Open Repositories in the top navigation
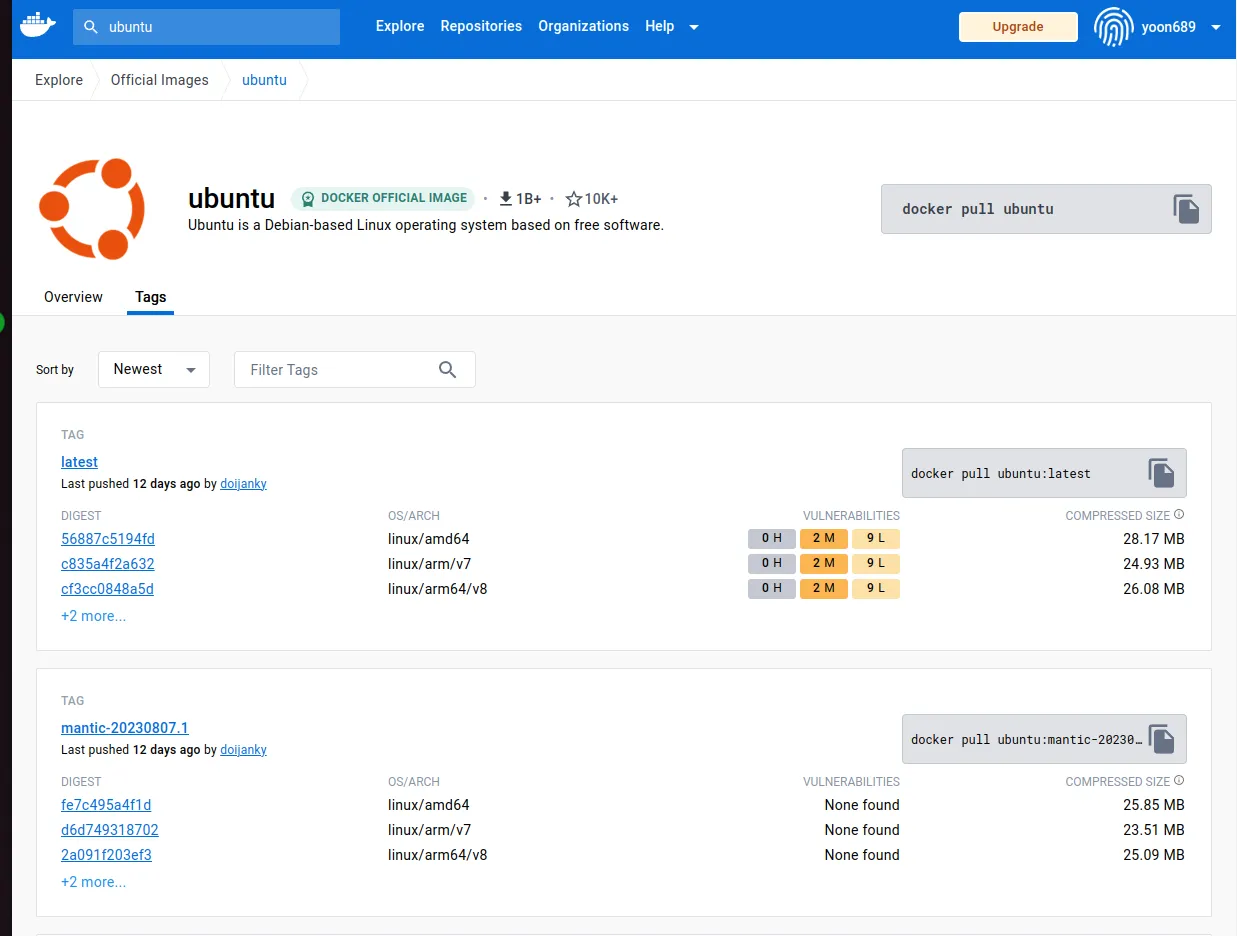This screenshot has height=936, width=1237. (481, 26)
